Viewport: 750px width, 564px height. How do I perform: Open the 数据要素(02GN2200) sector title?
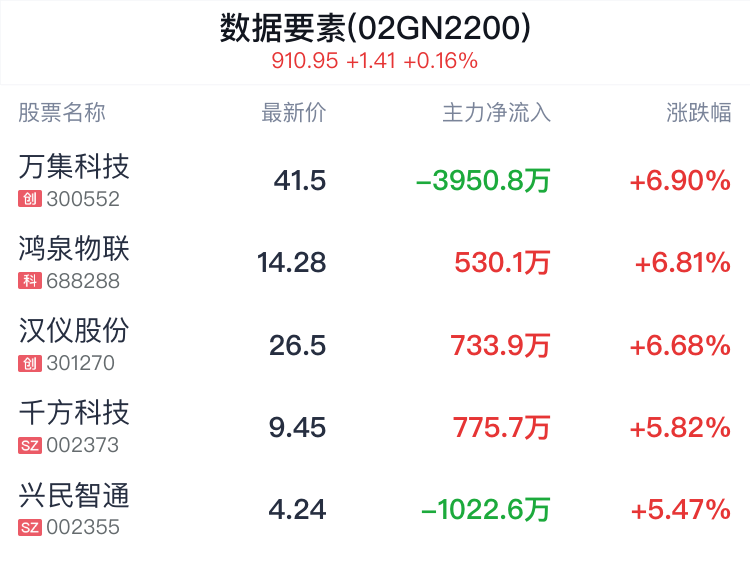(x=375, y=28)
